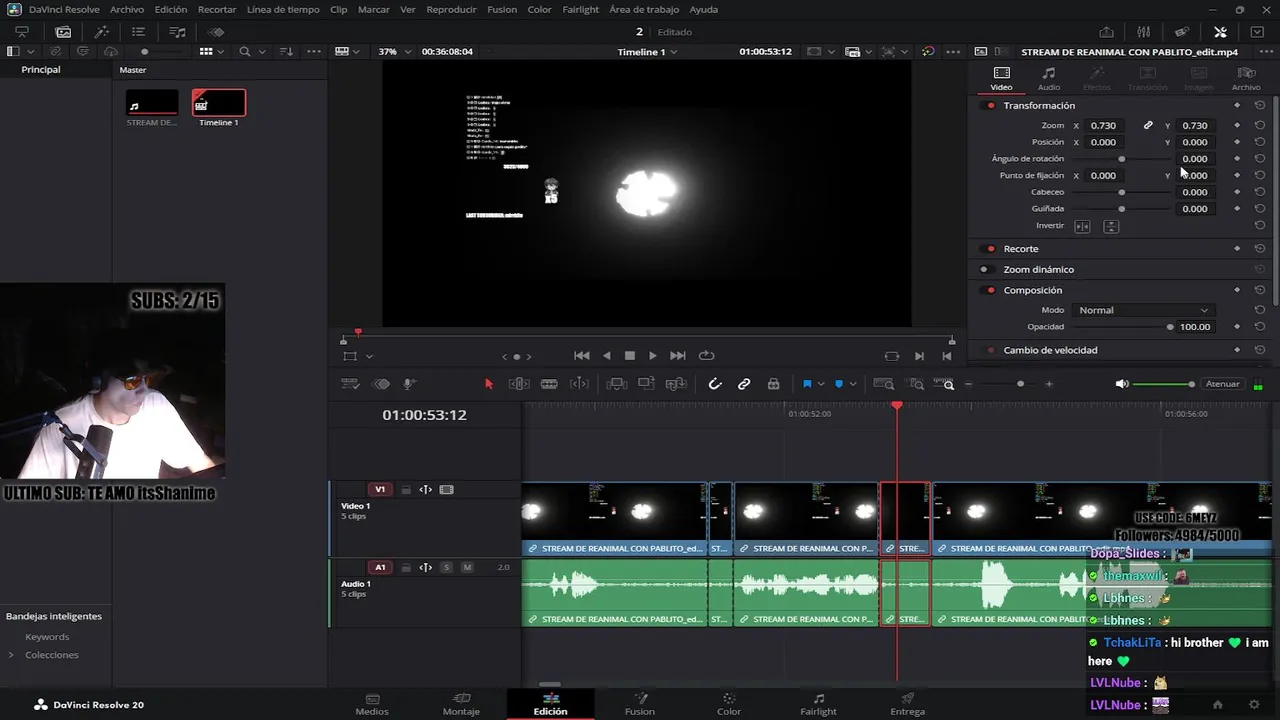The height and width of the screenshot is (720, 1280).
Task: Open the Modo Normal blend dropdown
Action: pyautogui.click(x=1143, y=310)
